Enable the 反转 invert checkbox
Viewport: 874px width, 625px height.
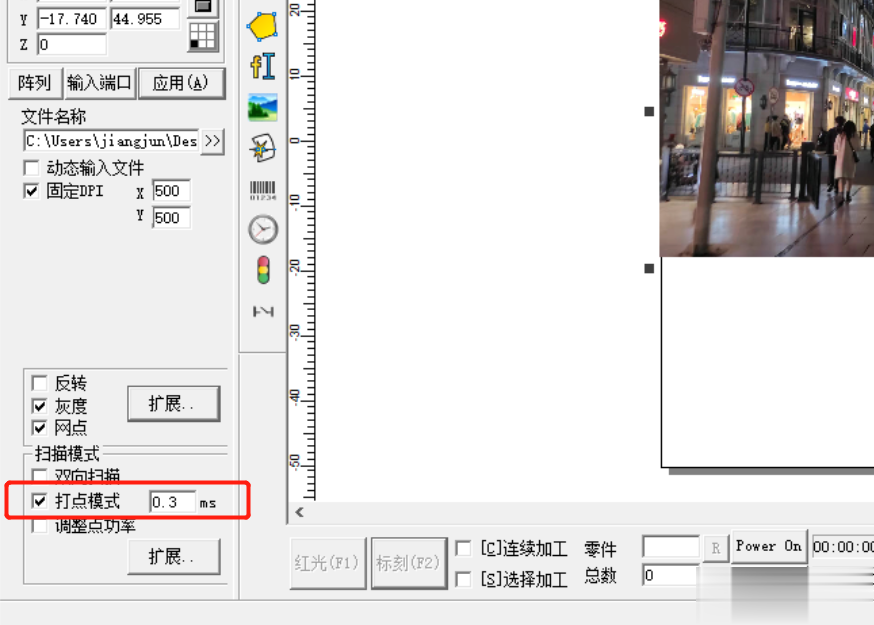click(x=38, y=383)
